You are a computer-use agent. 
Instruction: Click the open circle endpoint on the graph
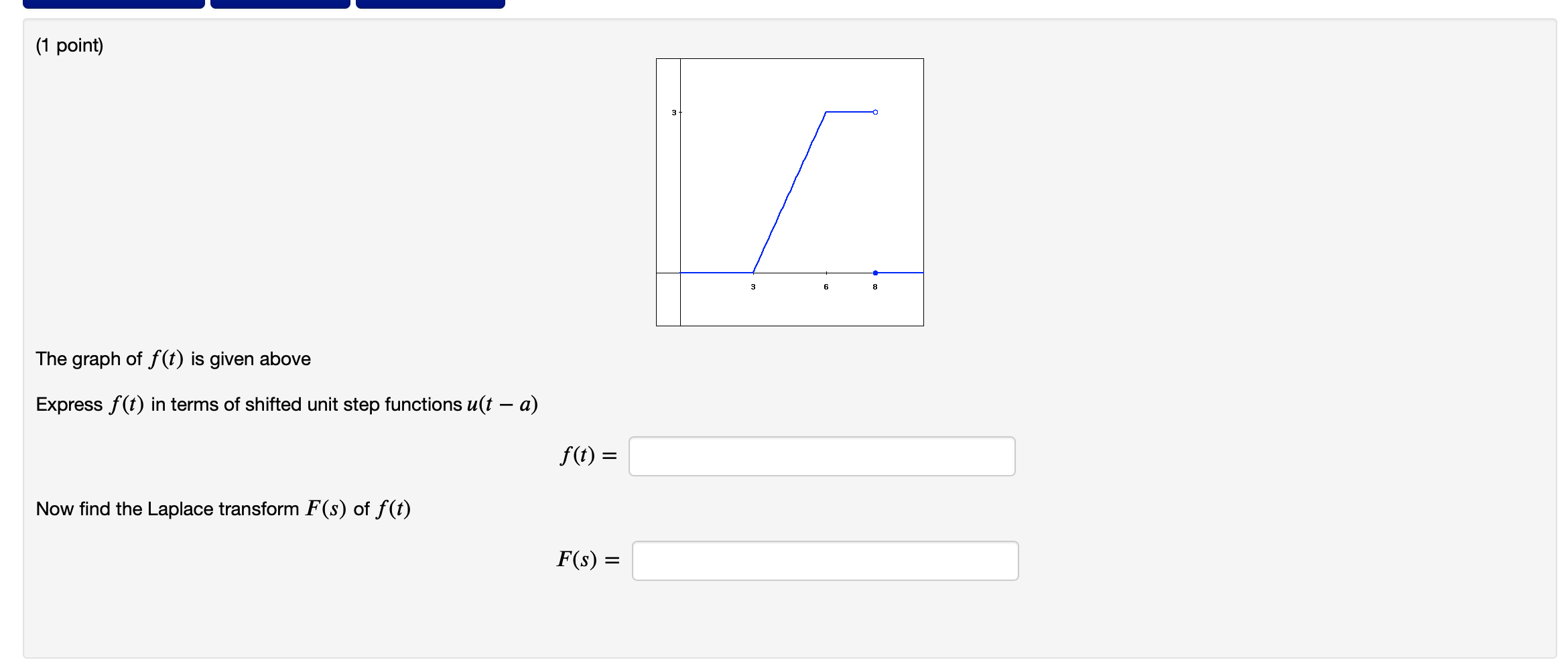coord(874,112)
